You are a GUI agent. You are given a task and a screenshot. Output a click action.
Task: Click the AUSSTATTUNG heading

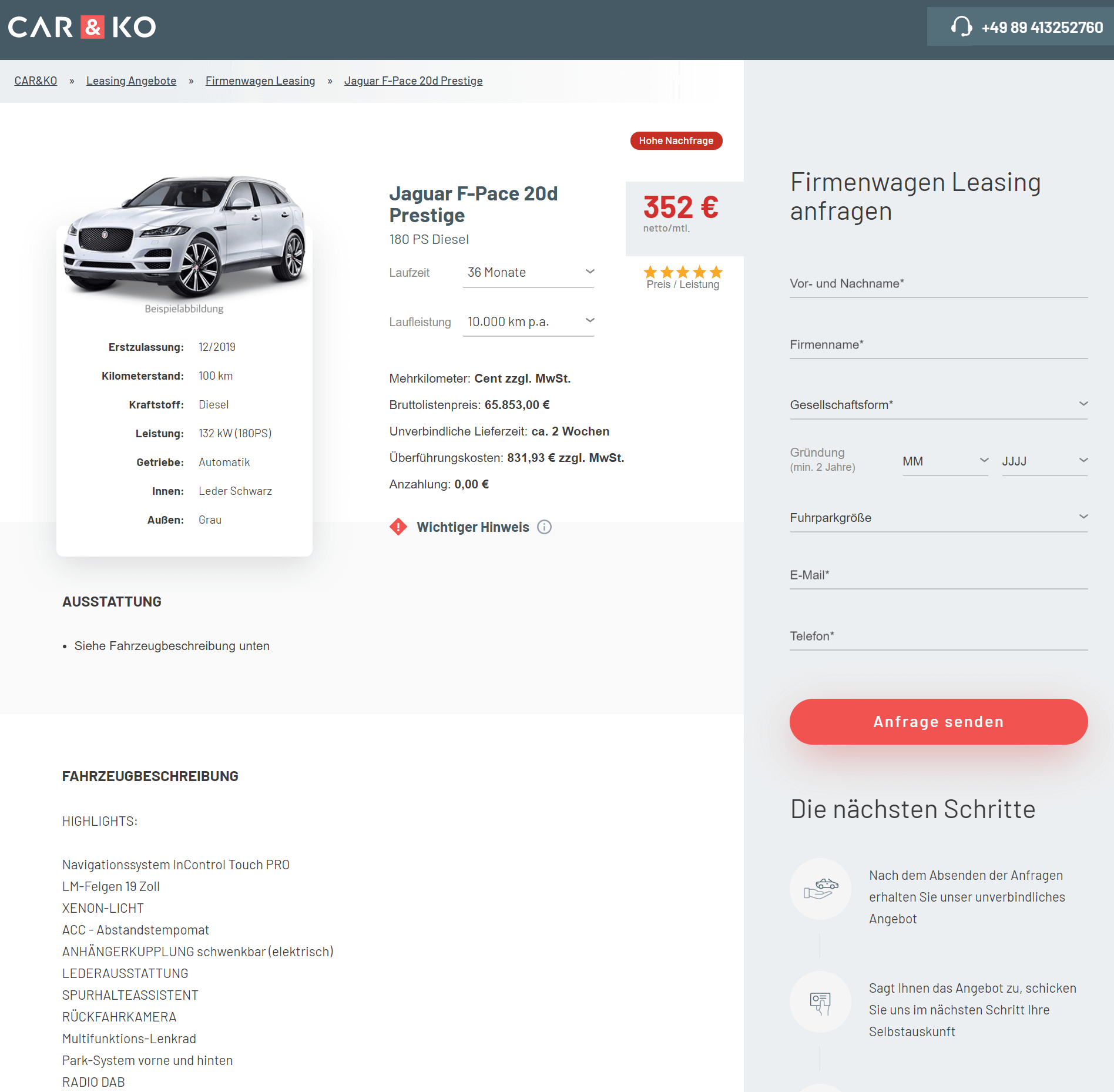(x=112, y=602)
